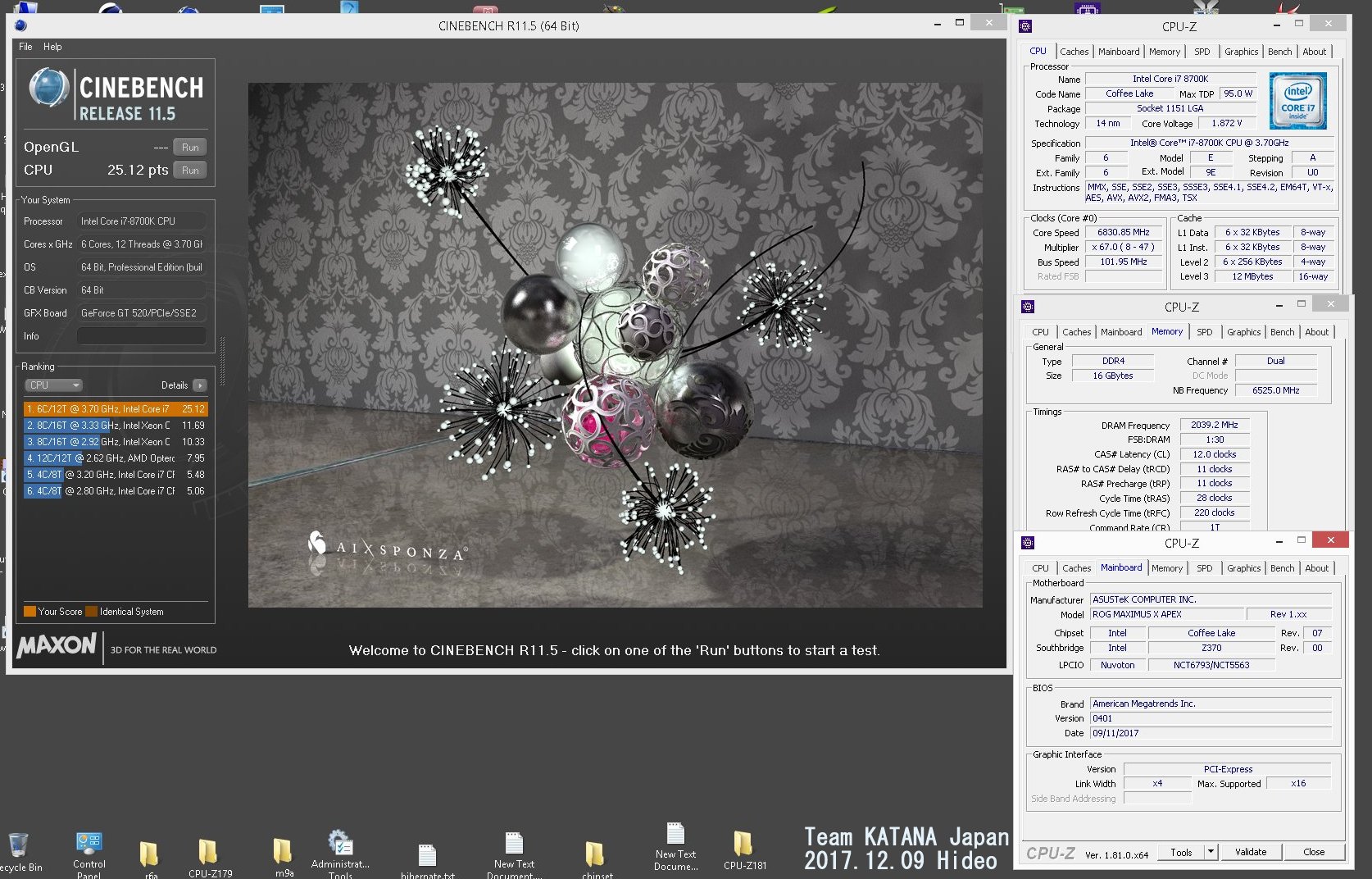Open Memory tab in top CPU-Z window
1372x879 pixels.
(x=1165, y=52)
